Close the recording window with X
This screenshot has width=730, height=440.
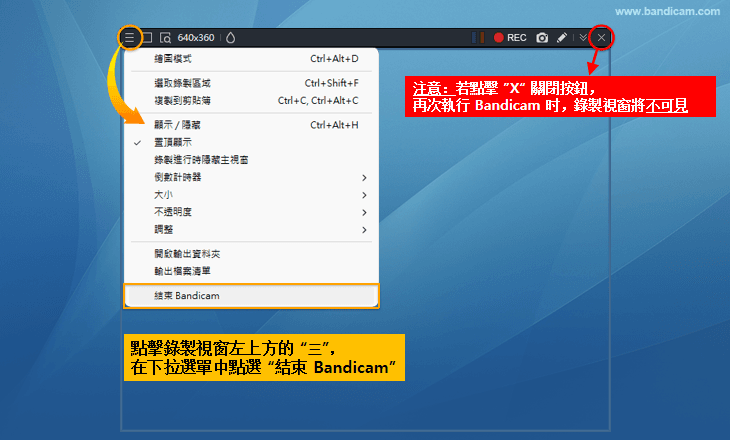(x=601, y=38)
